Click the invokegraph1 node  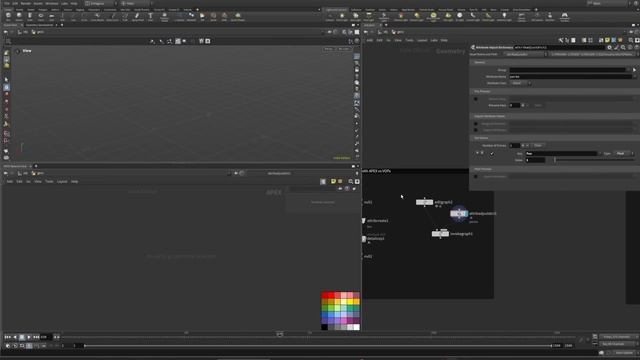[x=440, y=233]
